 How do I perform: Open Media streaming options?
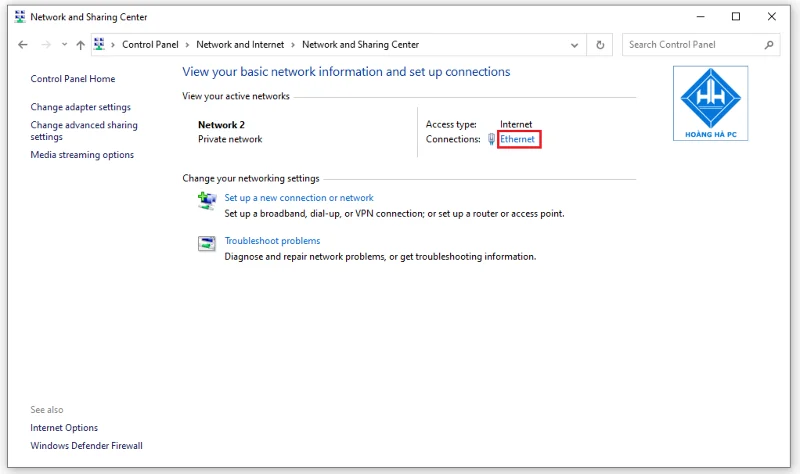82,155
